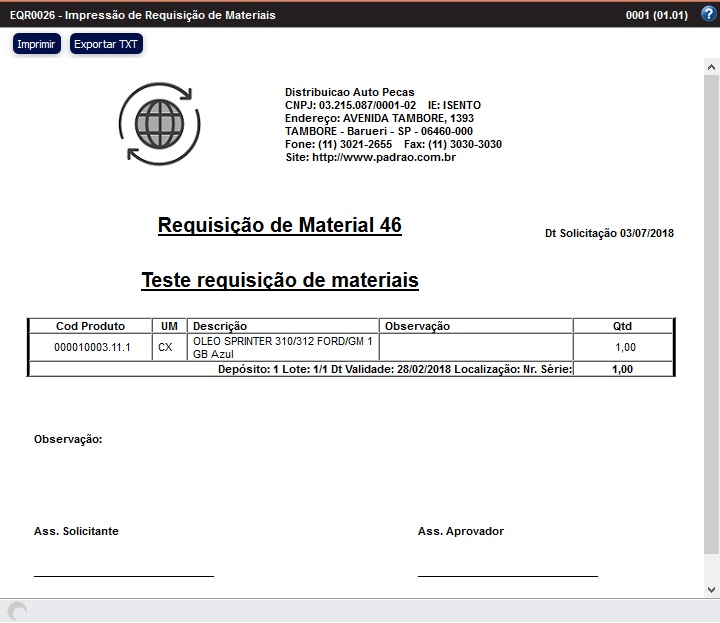Click the Dt Solicitação 03/07/2018 text
The height and width of the screenshot is (623, 720).
tap(609, 233)
